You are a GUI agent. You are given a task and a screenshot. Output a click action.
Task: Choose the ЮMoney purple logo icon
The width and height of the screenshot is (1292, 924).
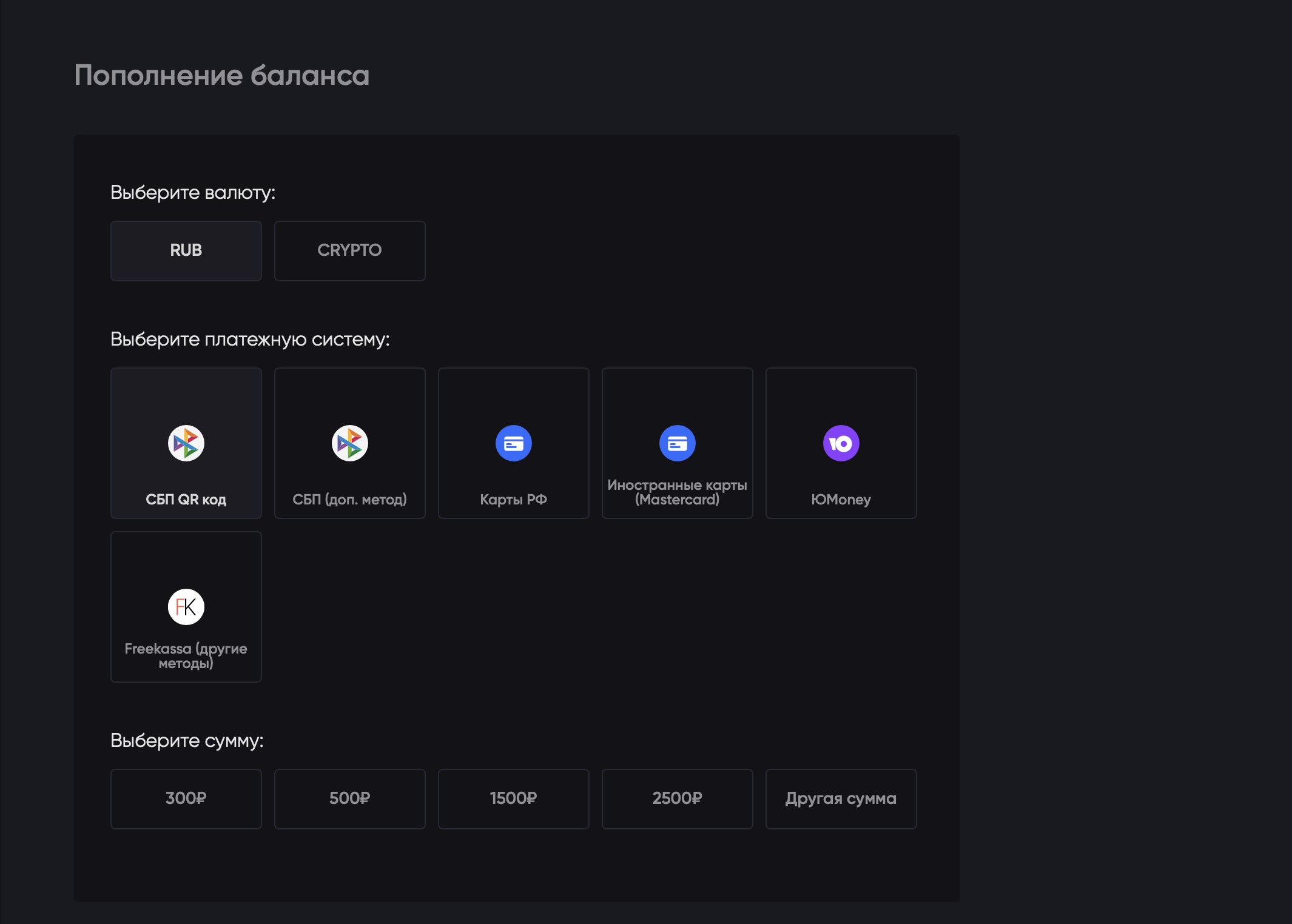(841, 443)
